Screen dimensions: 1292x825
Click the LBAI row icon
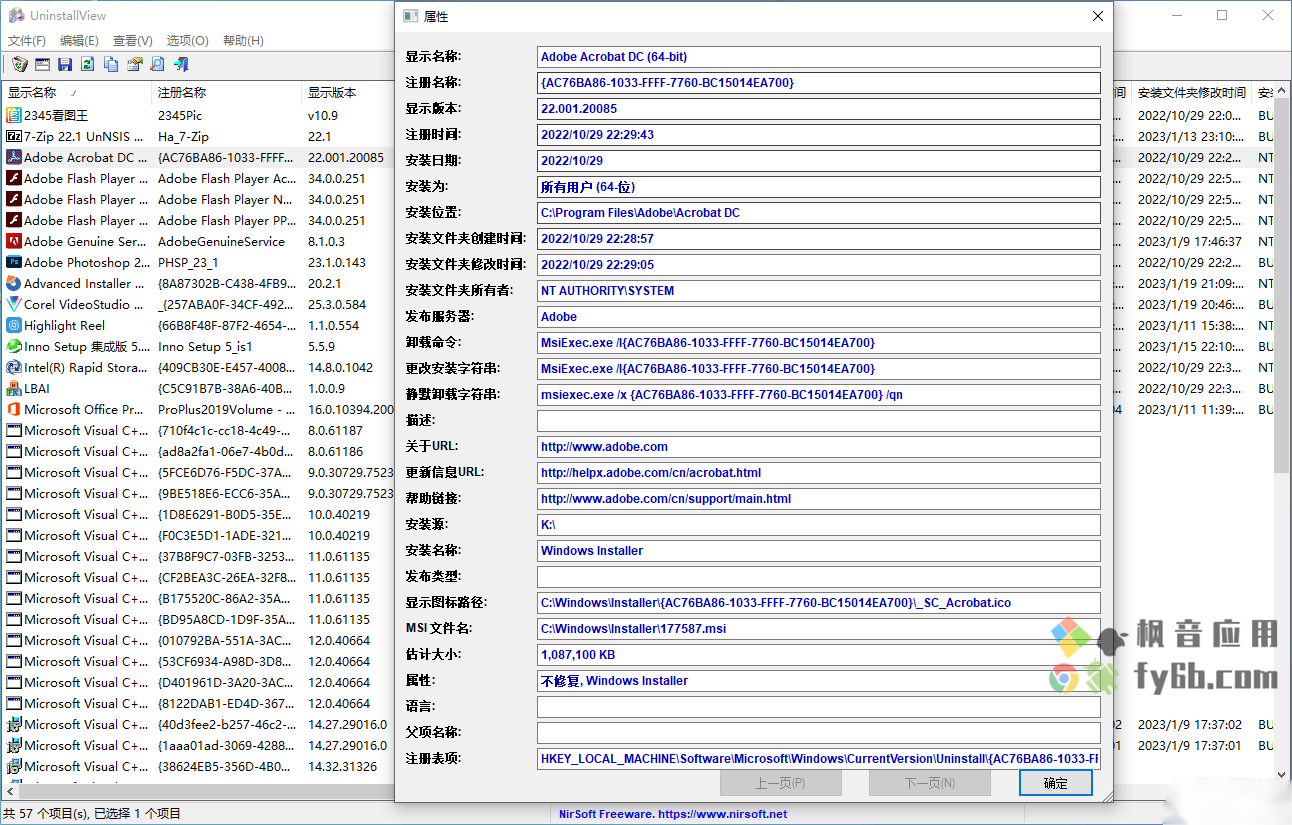coord(14,388)
